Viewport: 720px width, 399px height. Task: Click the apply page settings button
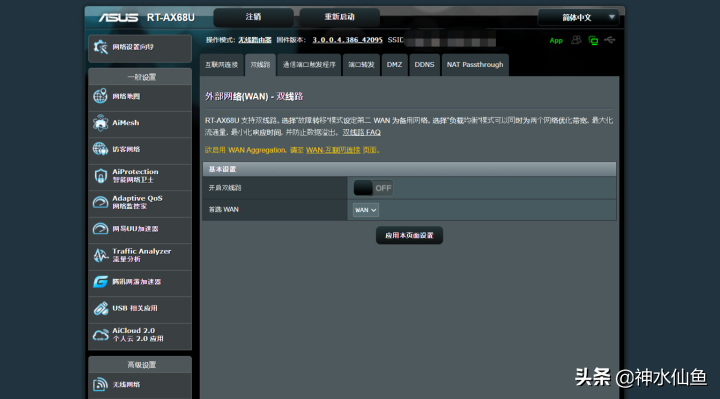click(x=409, y=235)
